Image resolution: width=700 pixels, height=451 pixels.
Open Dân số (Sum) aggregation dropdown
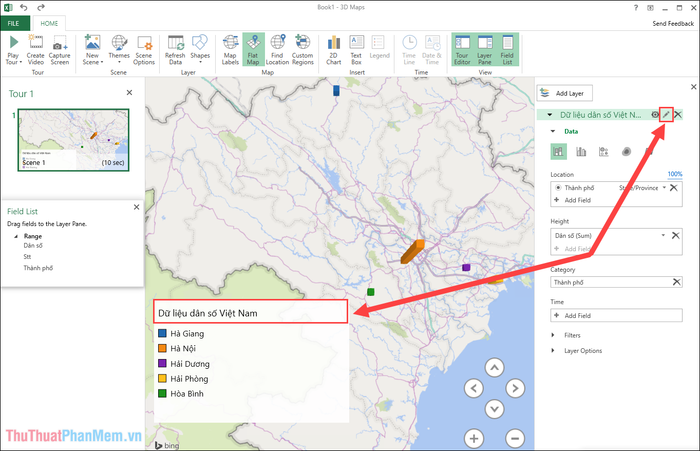pos(663,235)
